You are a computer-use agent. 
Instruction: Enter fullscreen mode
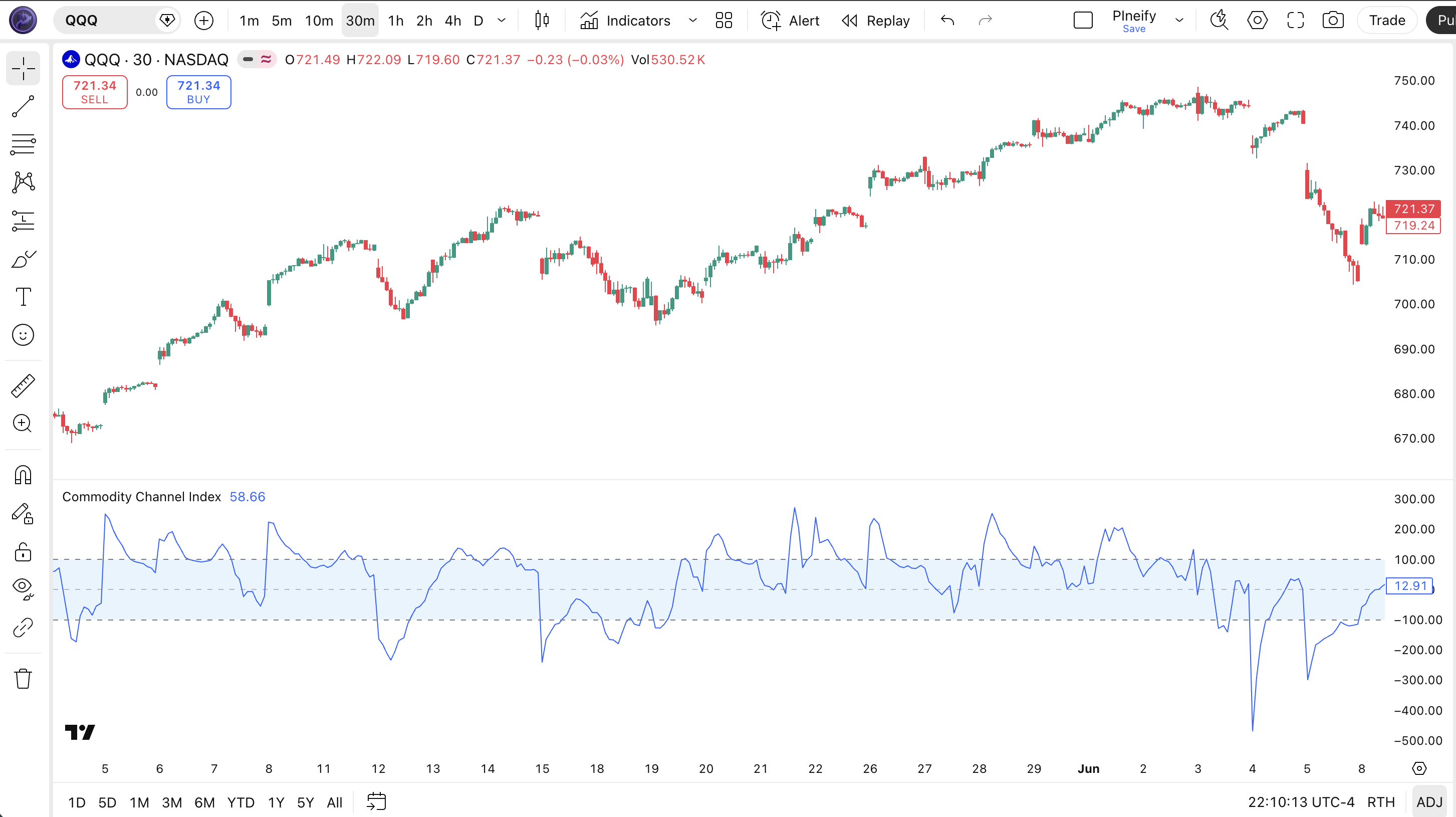[x=1295, y=21]
